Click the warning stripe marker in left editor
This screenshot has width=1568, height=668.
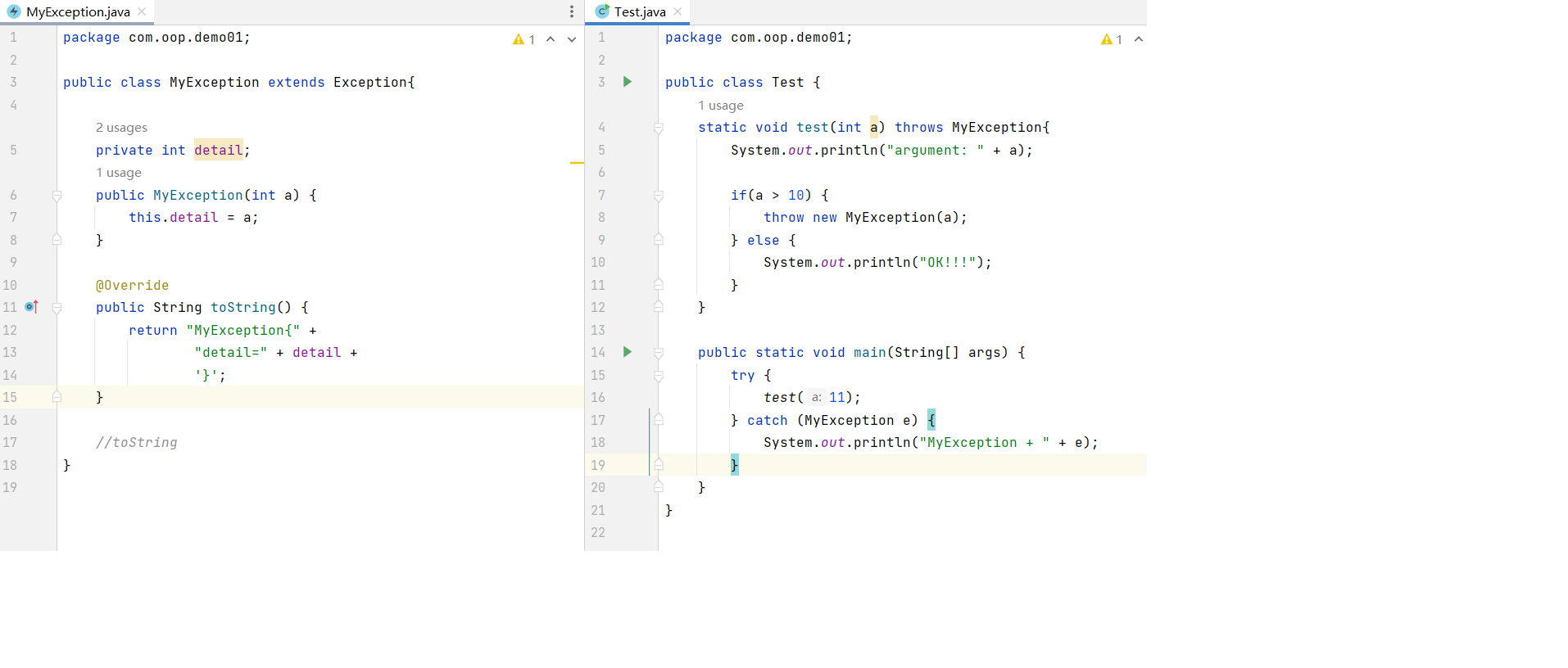tap(577, 163)
